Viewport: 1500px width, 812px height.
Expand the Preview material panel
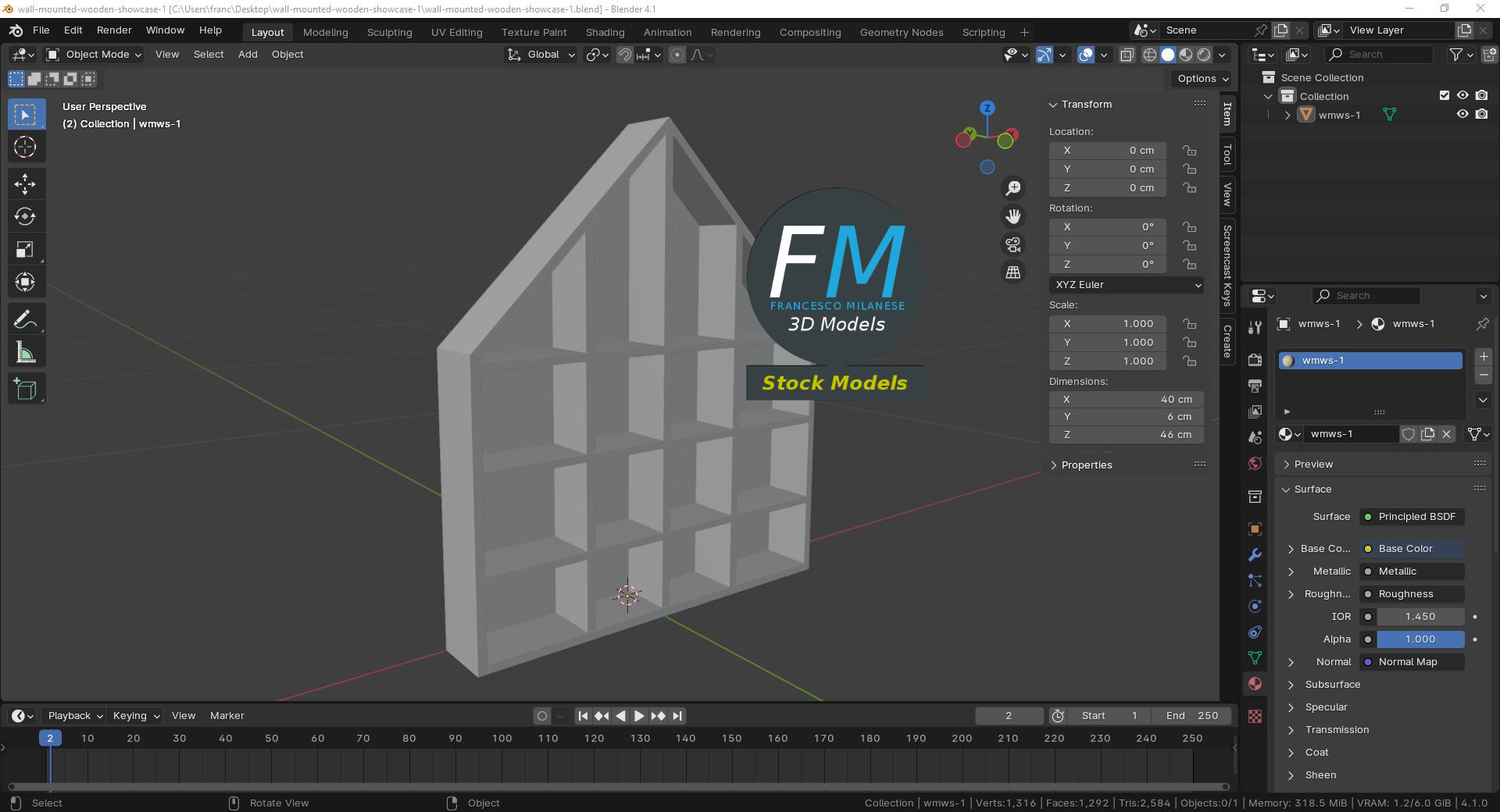[1286, 465]
